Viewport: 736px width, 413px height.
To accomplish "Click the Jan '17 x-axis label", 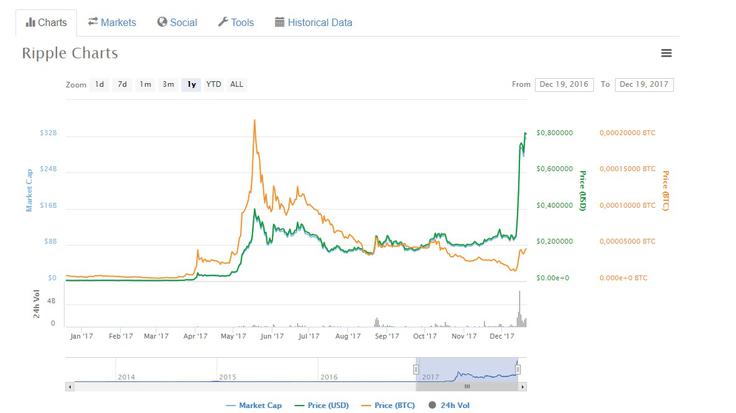I will click(81, 336).
